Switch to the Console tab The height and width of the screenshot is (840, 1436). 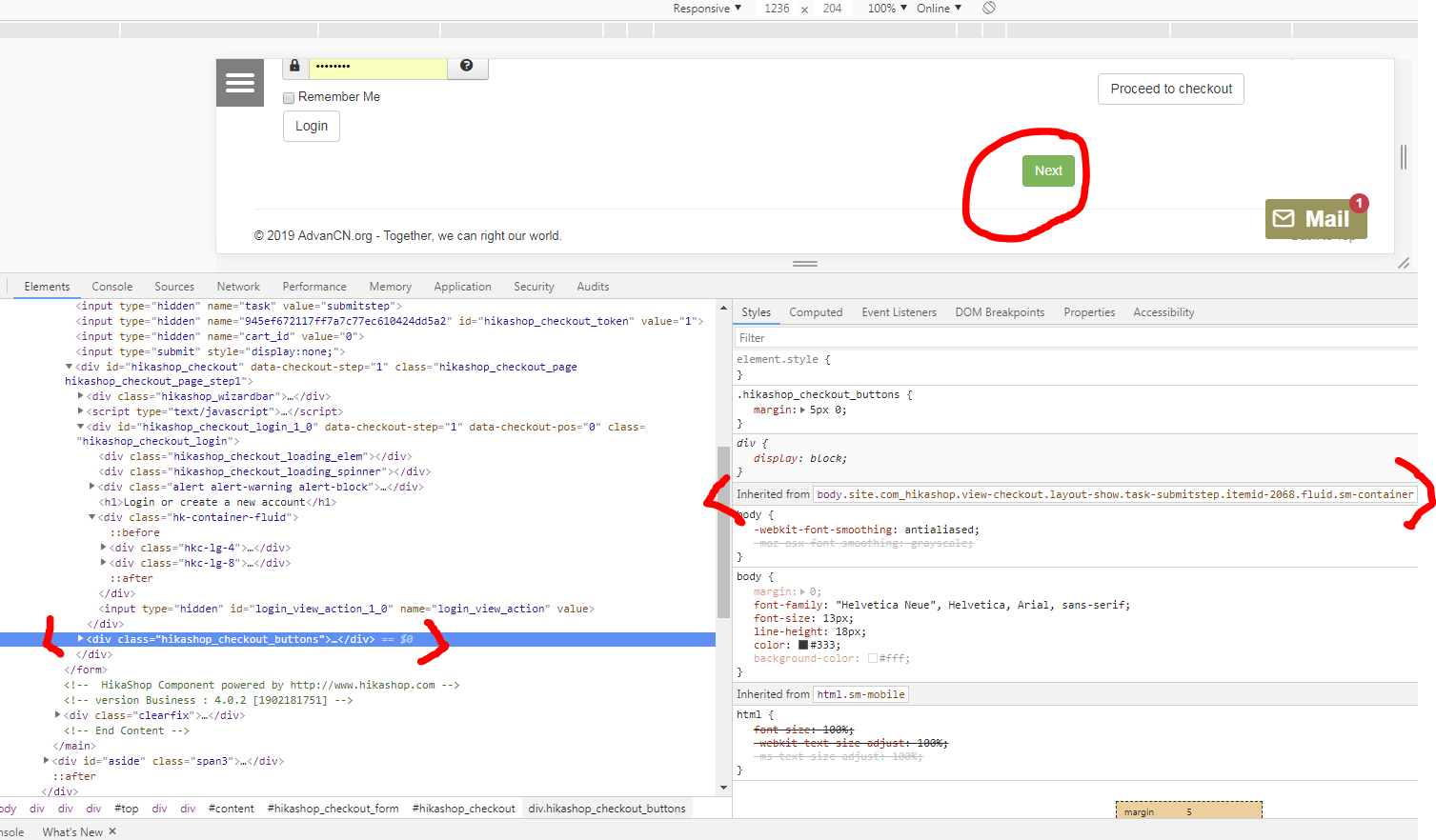tap(112, 287)
